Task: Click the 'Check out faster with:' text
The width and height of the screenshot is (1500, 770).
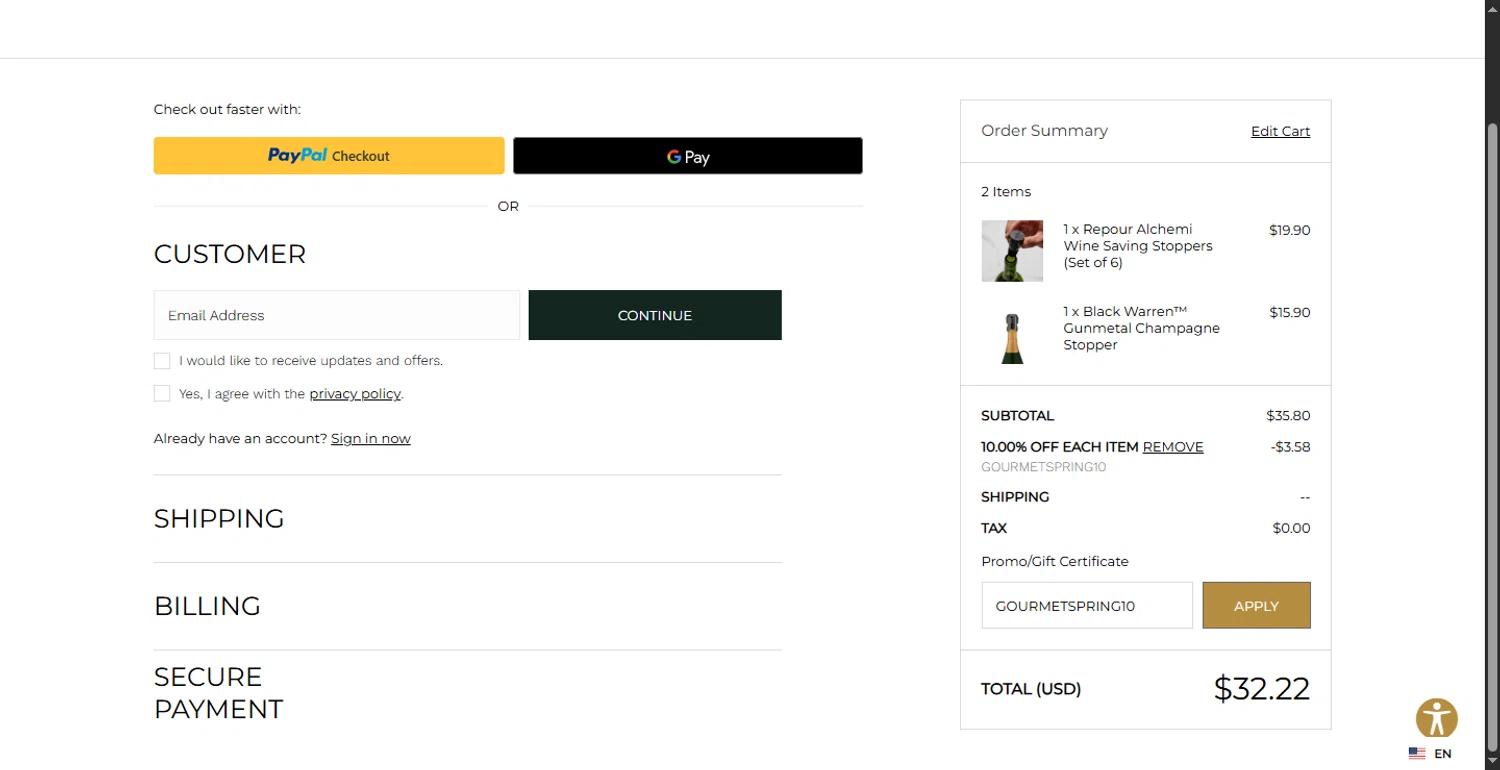Action: pyautogui.click(x=227, y=110)
